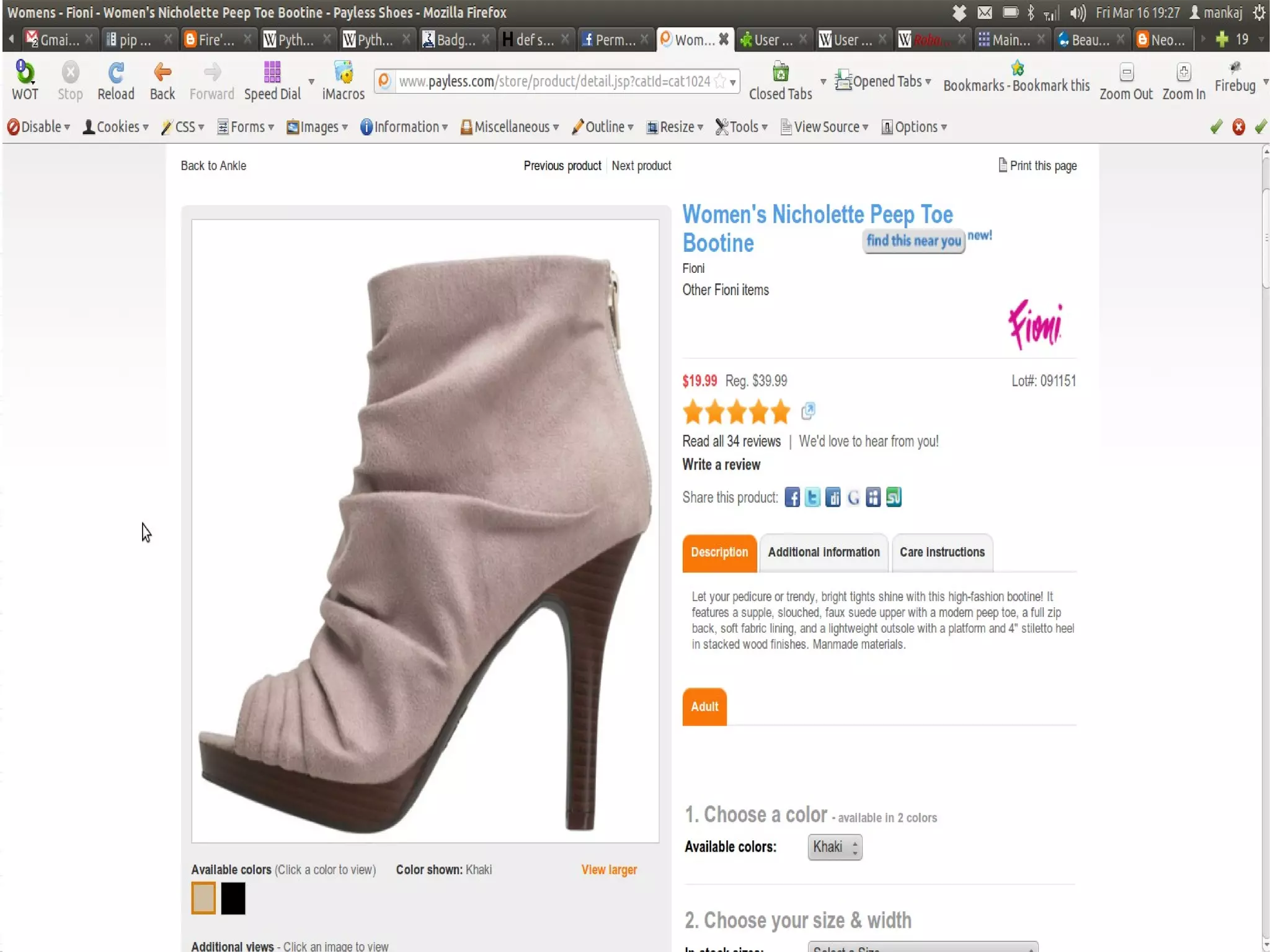Click Back to Ankle link
Viewport: 1270px width, 952px height.
213,166
